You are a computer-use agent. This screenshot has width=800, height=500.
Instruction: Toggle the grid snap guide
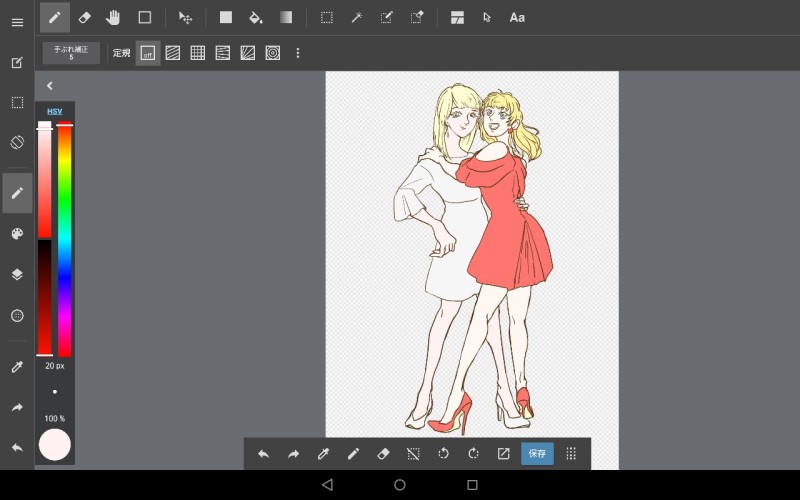coord(198,53)
